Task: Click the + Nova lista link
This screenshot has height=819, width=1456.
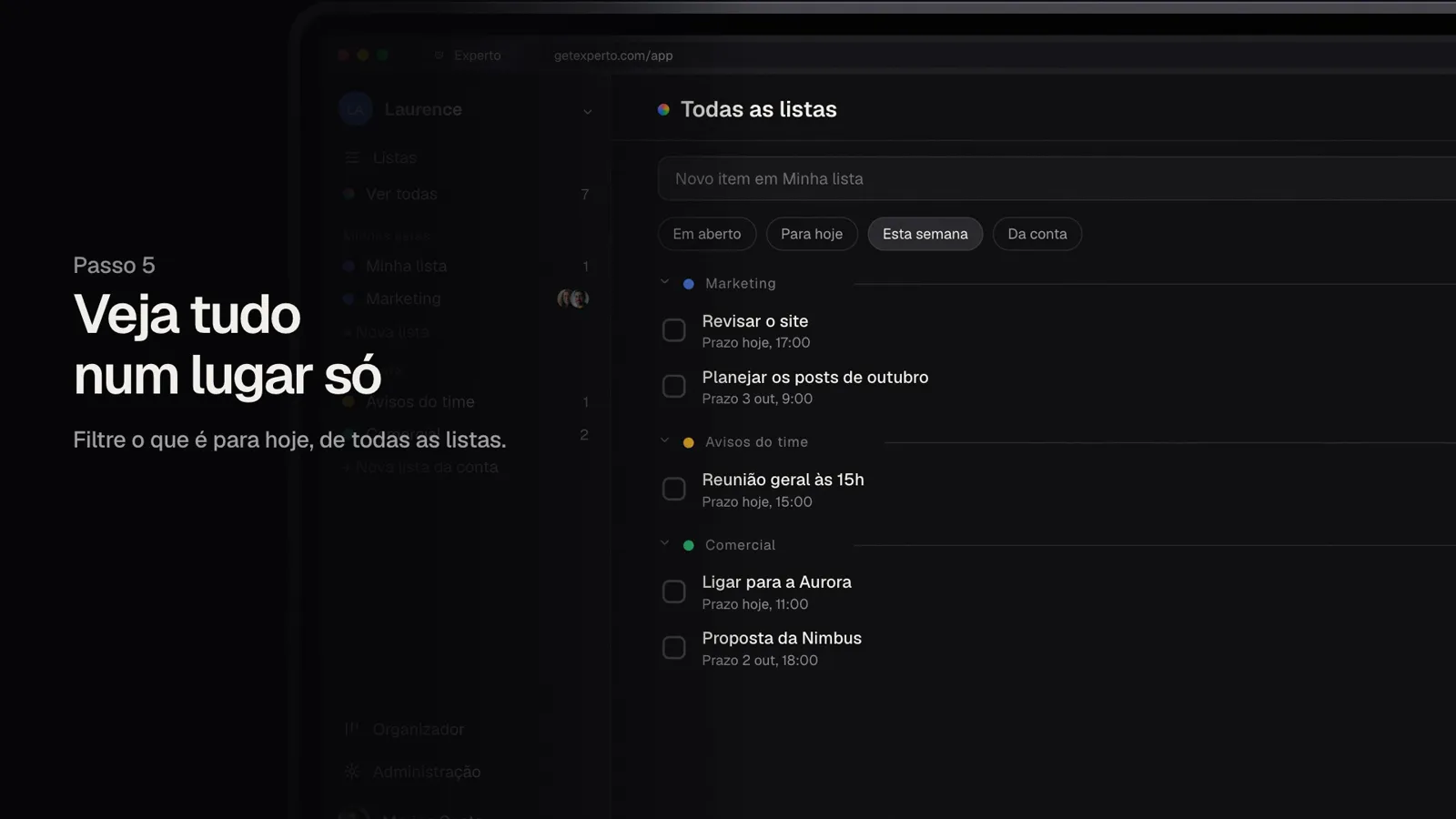Action: coord(386,332)
